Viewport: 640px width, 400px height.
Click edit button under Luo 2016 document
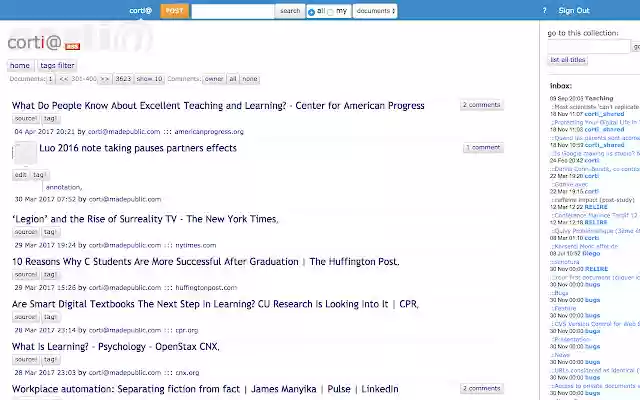click(x=20, y=175)
